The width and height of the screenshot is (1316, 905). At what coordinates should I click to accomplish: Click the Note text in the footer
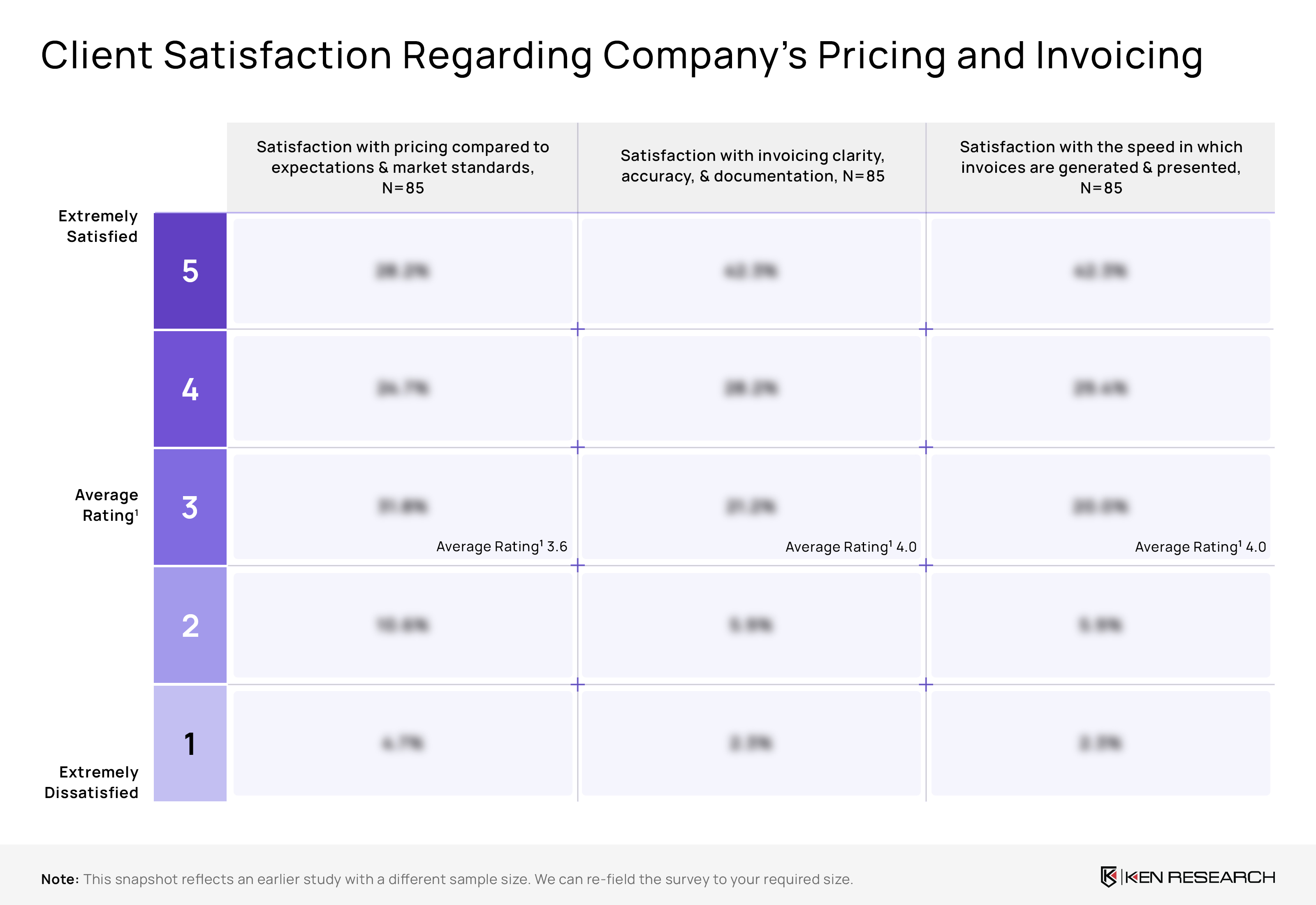(x=447, y=879)
